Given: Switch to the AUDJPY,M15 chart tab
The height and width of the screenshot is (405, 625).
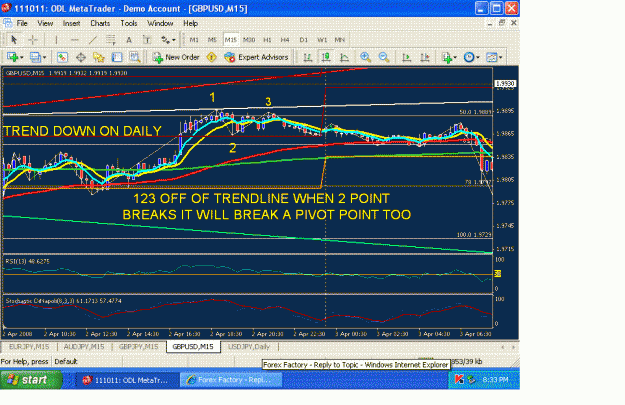Looking at the screenshot, I should (84, 347).
